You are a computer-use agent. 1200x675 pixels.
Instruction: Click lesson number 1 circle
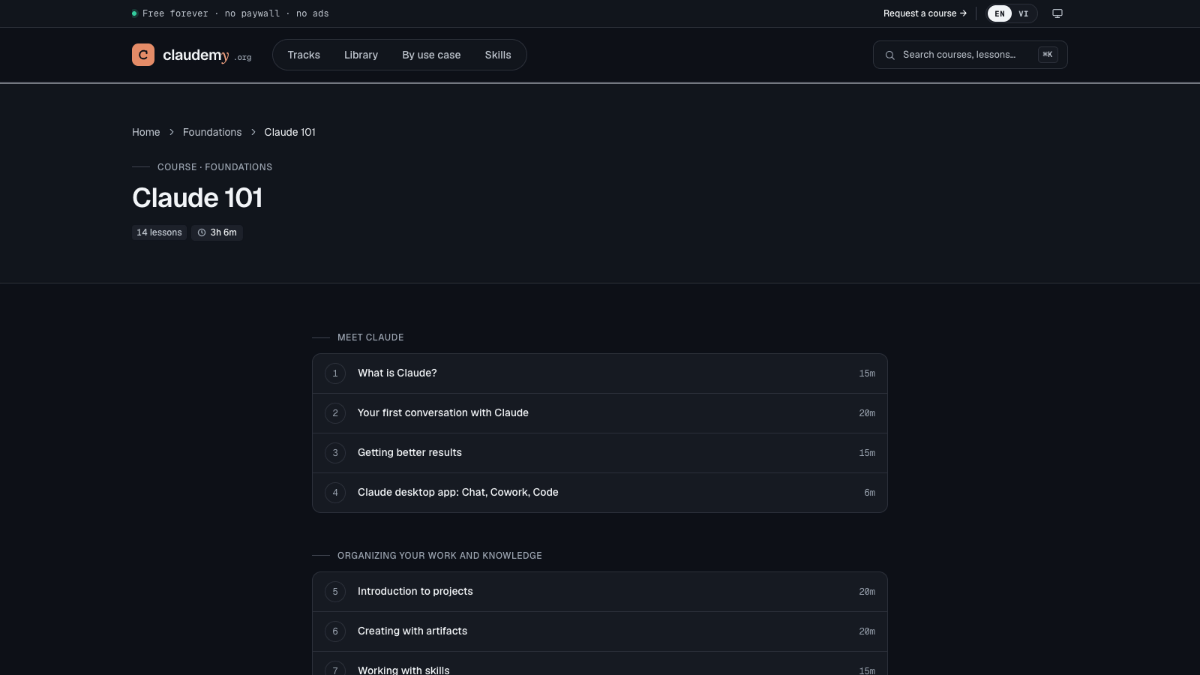[335, 373]
